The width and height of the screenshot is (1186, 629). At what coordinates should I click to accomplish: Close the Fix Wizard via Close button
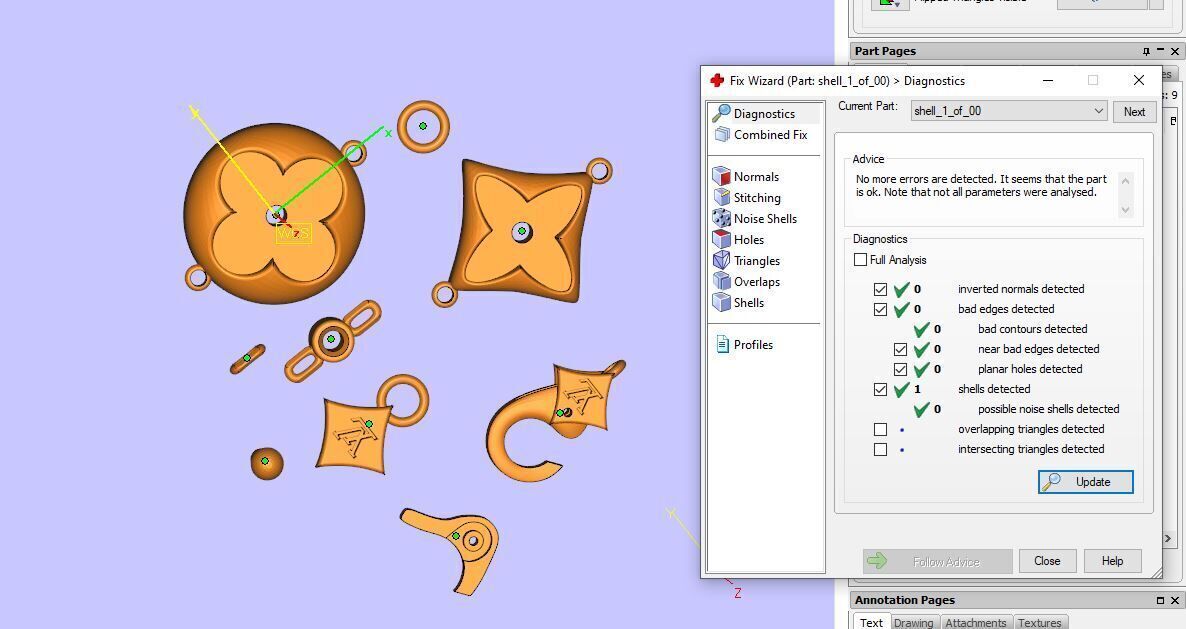(x=1047, y=561)
